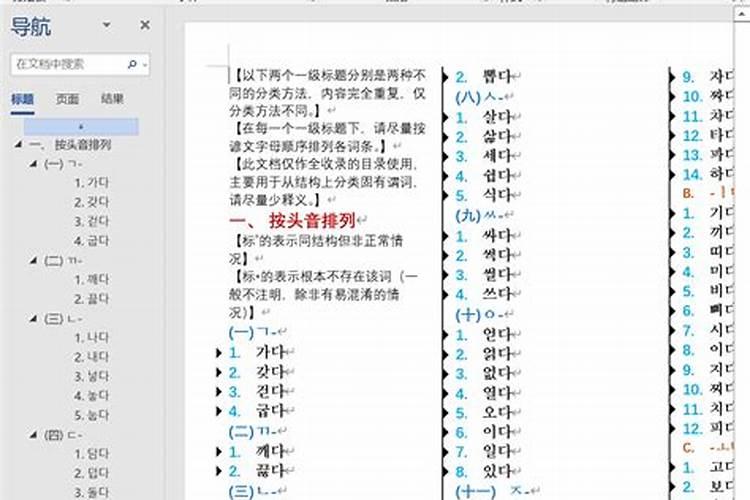Click entry 3. 없다 in document
This screenshot has height=500, width=750.
[x=484, y=373]
